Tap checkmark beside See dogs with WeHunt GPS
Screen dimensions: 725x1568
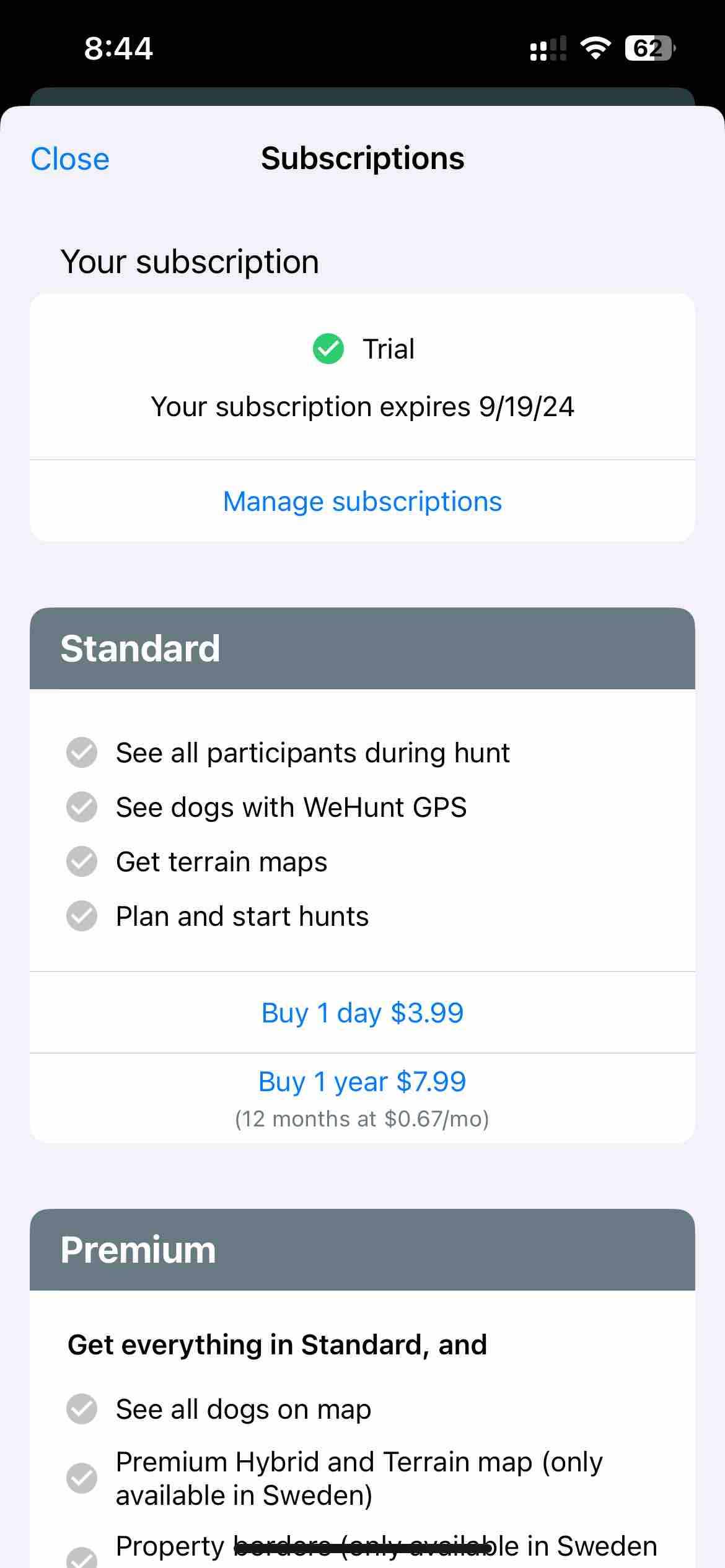point(82,807)
